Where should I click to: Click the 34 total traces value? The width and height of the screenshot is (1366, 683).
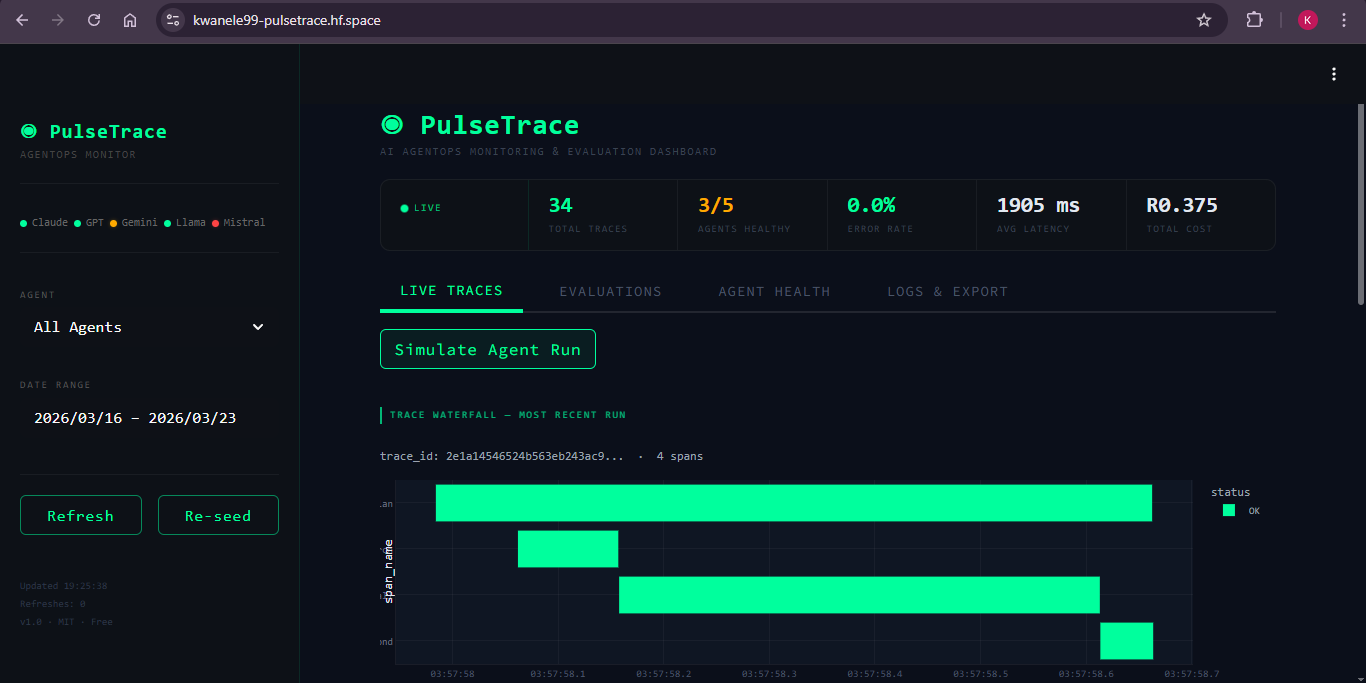click(x=560, y=205)
